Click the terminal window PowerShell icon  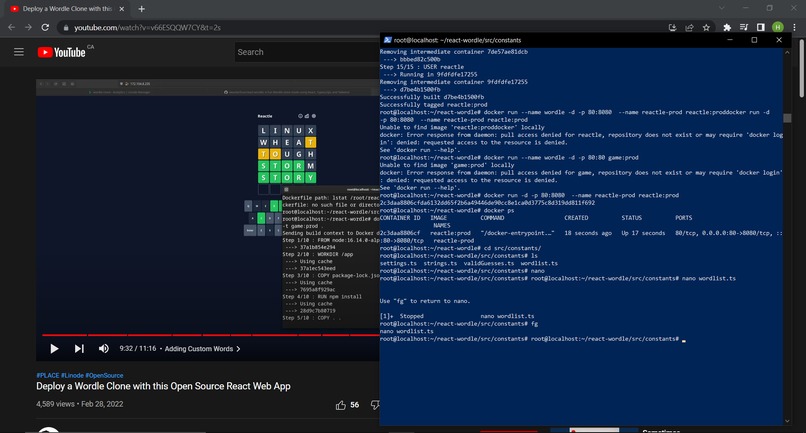pos(388,40)
